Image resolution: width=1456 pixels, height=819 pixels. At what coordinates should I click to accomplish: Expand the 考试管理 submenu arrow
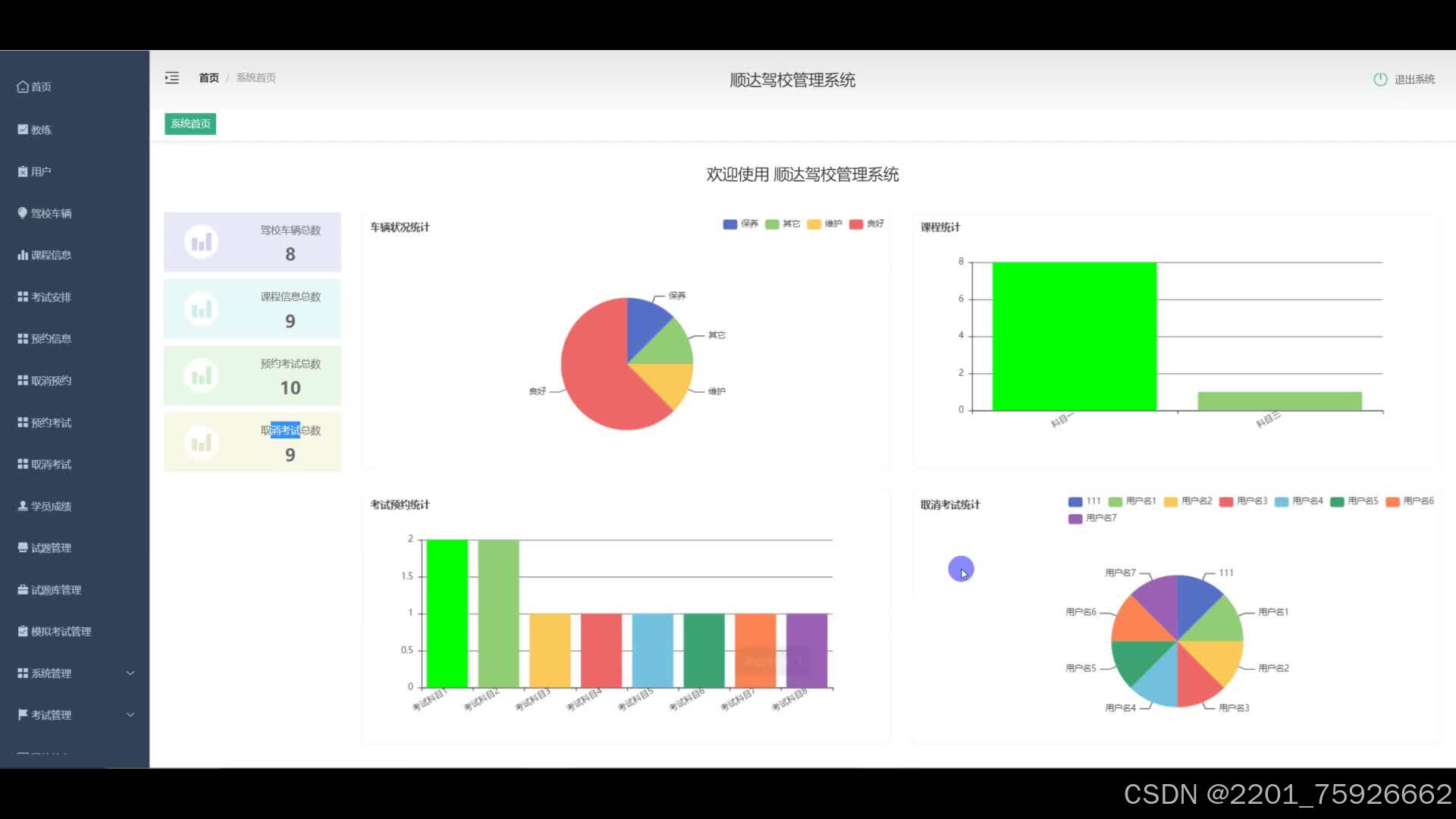130,714
